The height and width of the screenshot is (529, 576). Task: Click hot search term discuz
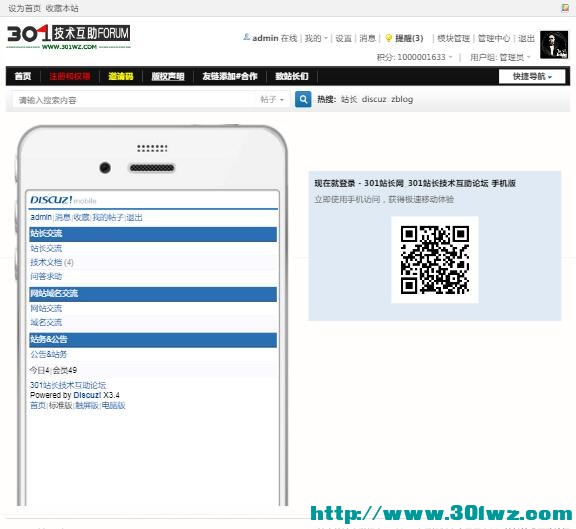coord(374,99)
